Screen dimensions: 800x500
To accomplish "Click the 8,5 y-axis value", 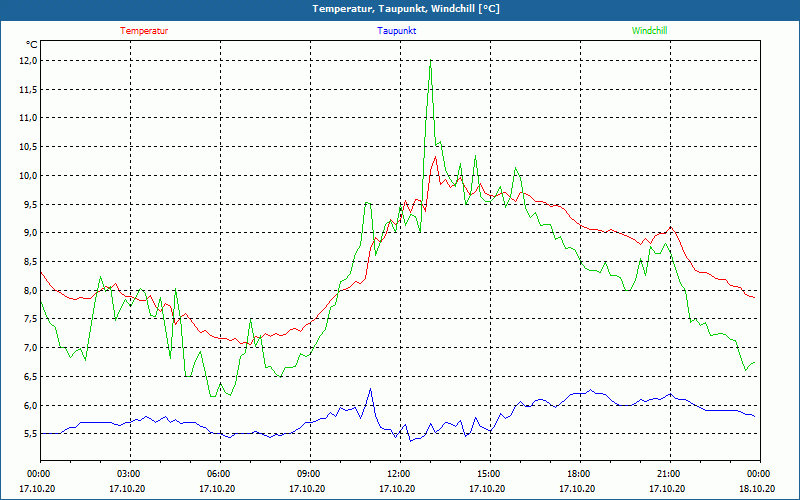I will (x=31, y=262).
